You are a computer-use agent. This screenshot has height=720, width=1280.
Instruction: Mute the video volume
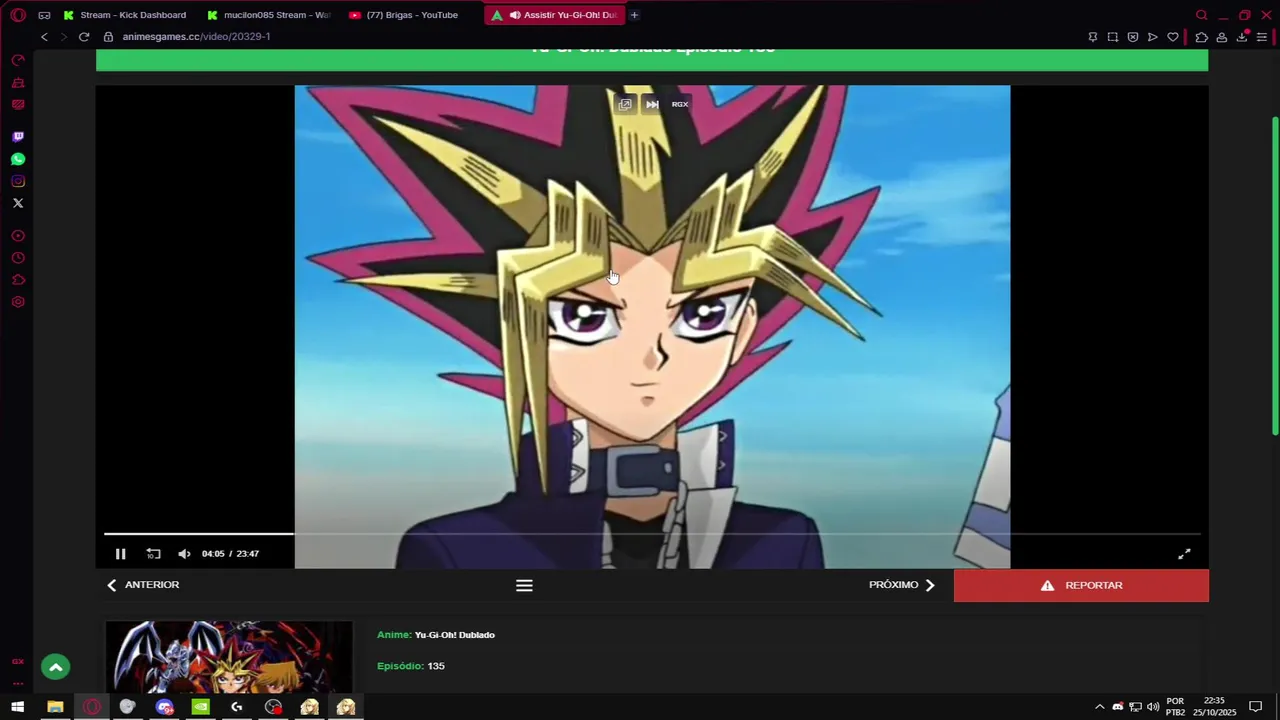click(184, 554)
